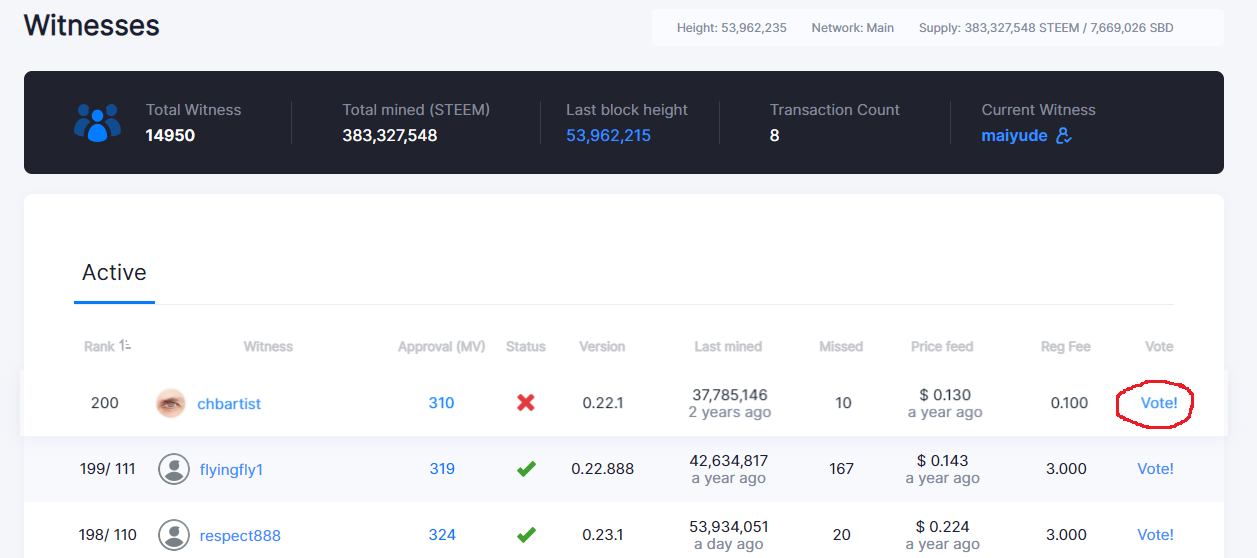Click the Price feed column header
The image size is (1257, 558).
pyautogui.click(x=942, y=347)
